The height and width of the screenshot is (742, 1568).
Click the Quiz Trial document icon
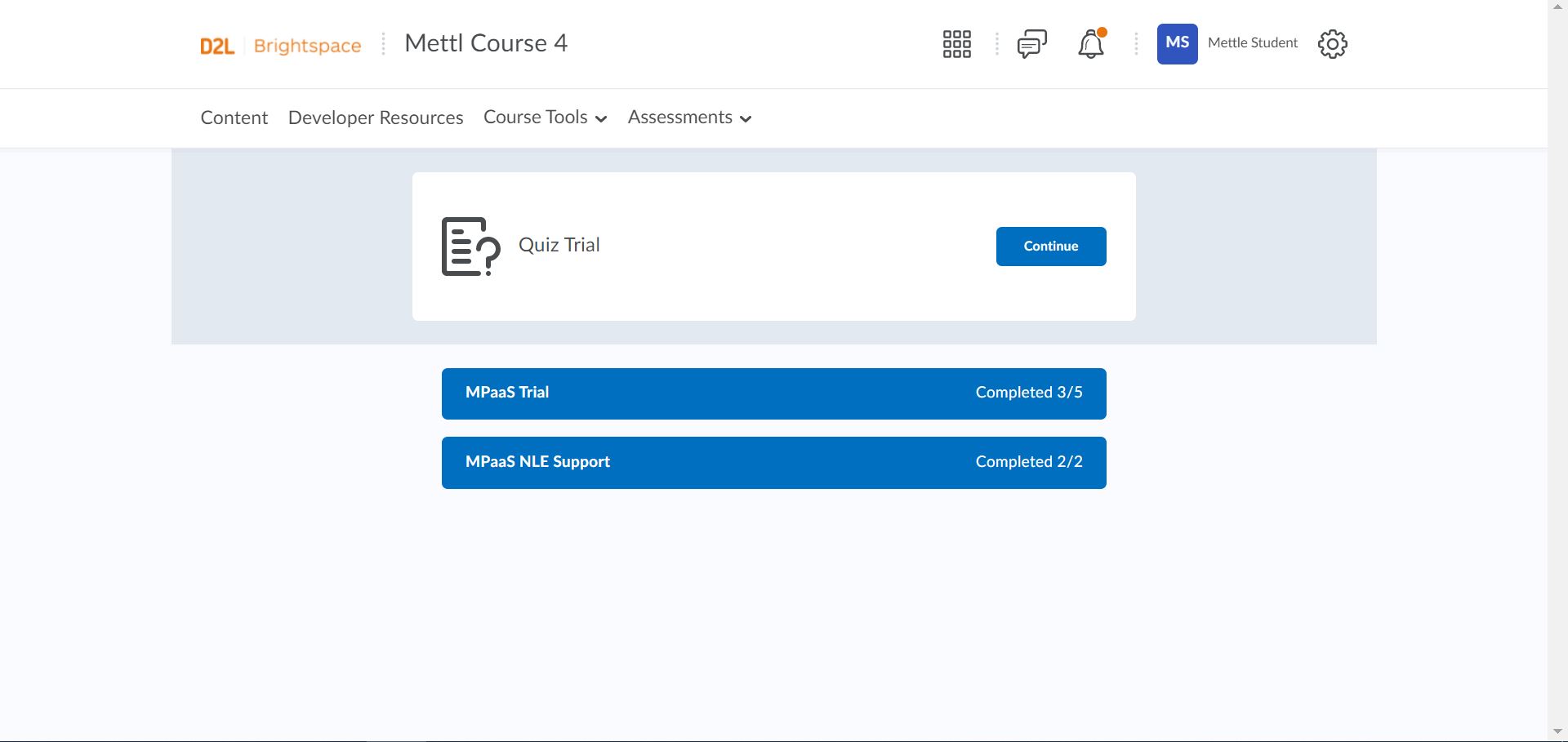(x=470, y=247)
